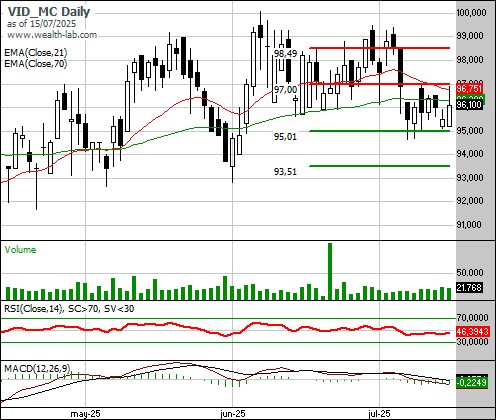Click the 91,000 price axis label

(x=469, y=224)
